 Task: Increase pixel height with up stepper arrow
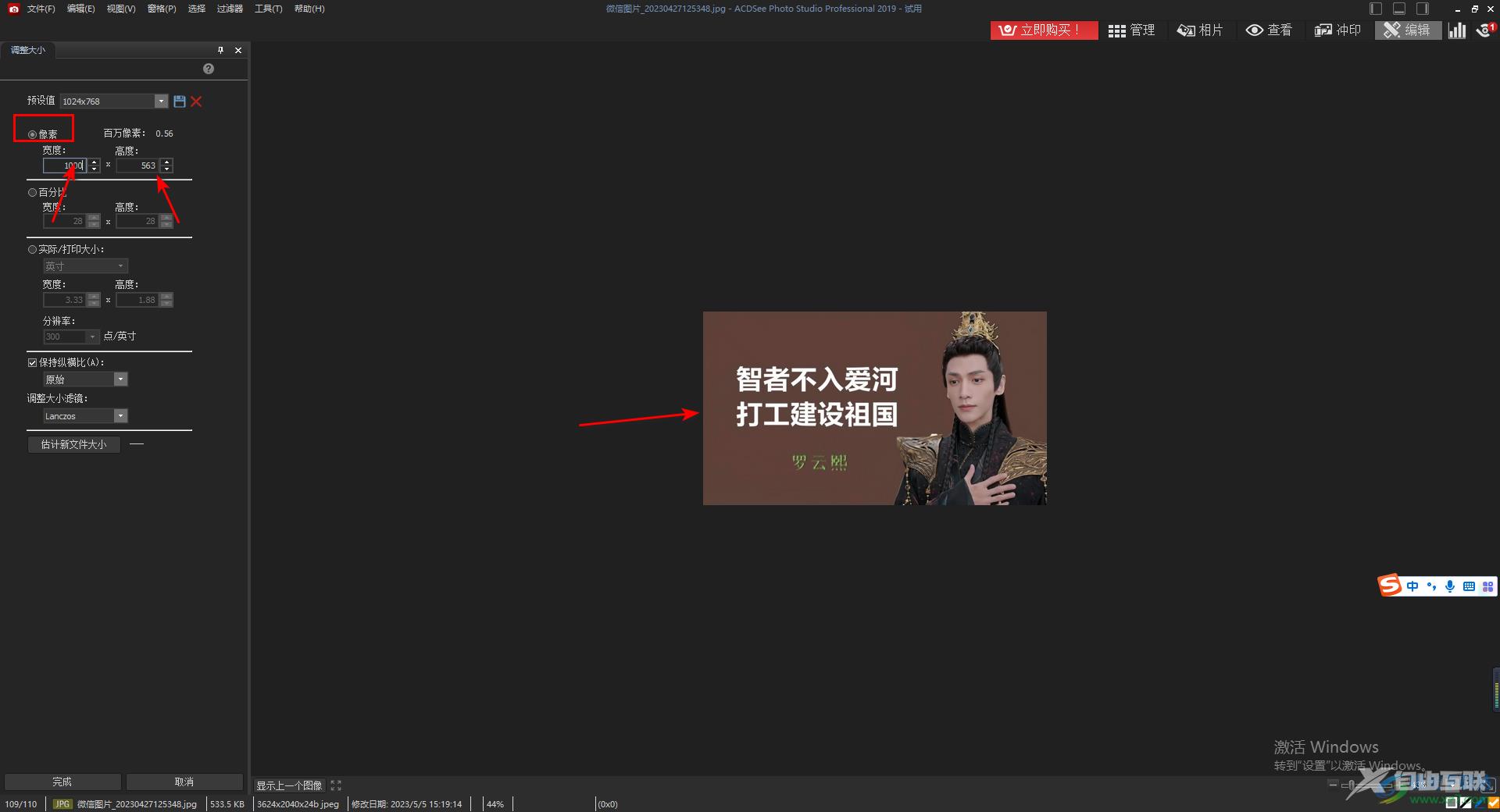[166, 162]
